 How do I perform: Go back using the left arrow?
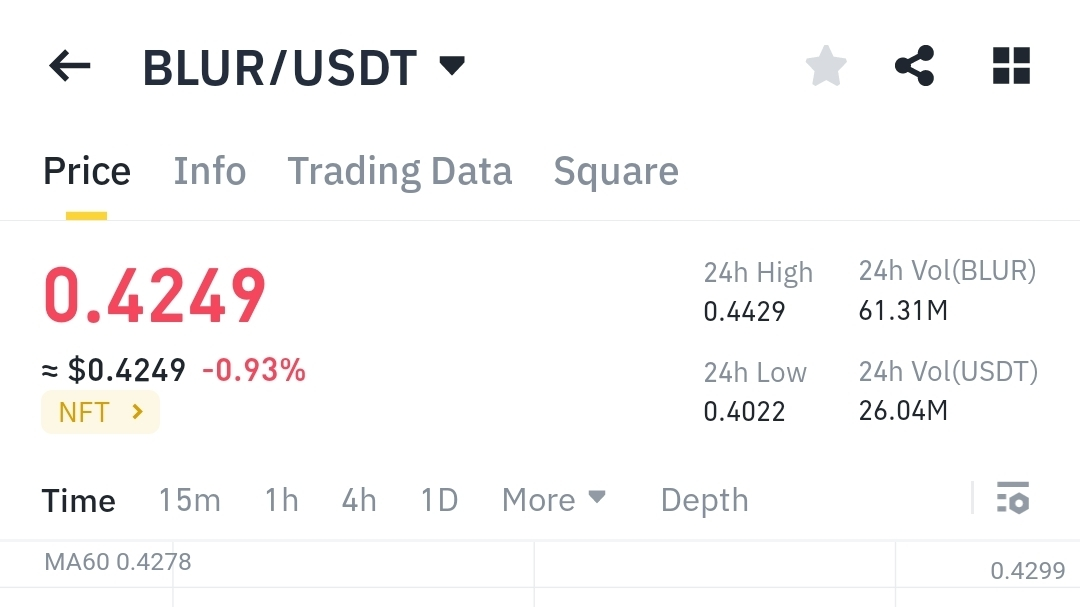[70, 66]
